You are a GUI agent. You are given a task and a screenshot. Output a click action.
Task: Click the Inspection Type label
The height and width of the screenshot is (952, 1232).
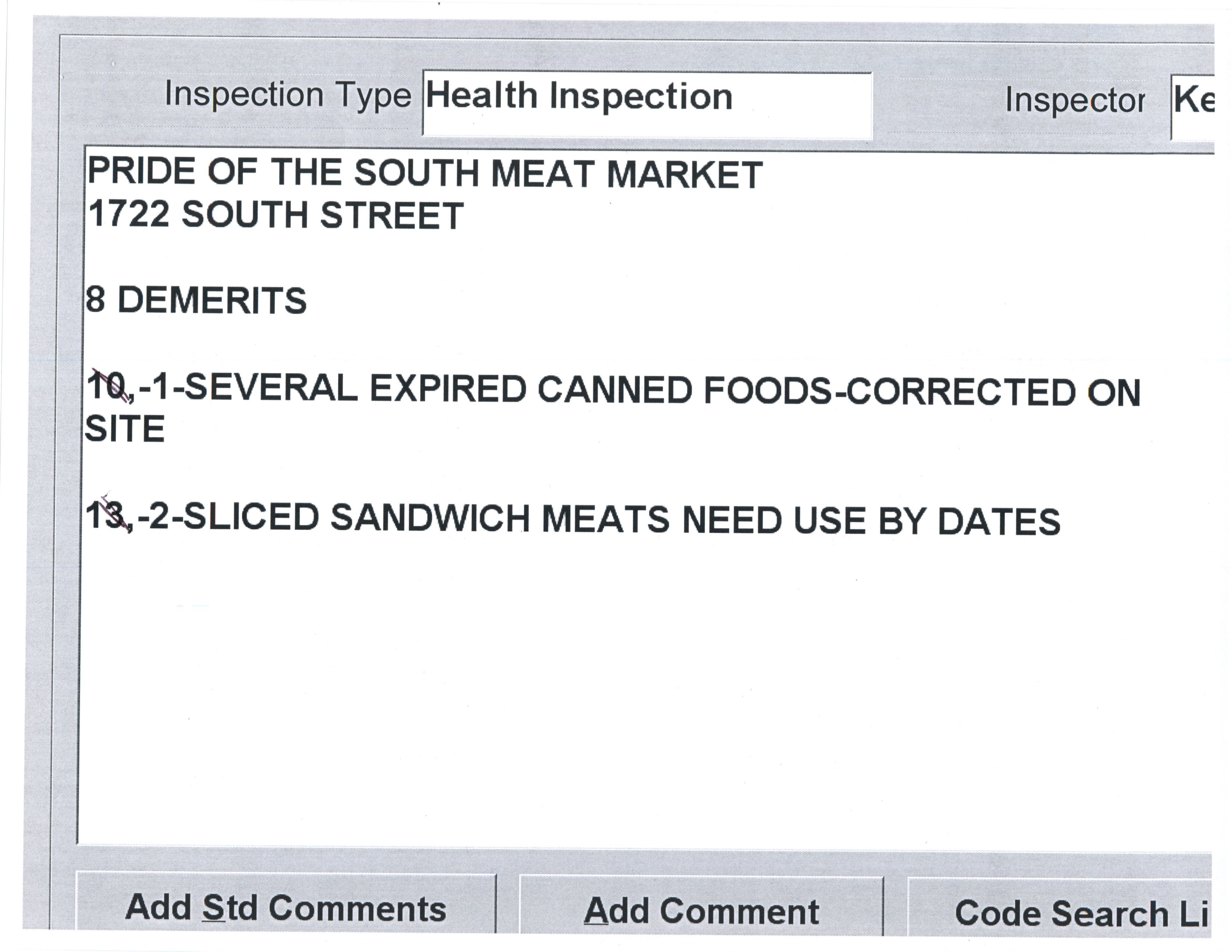click(x=288, y=95)
